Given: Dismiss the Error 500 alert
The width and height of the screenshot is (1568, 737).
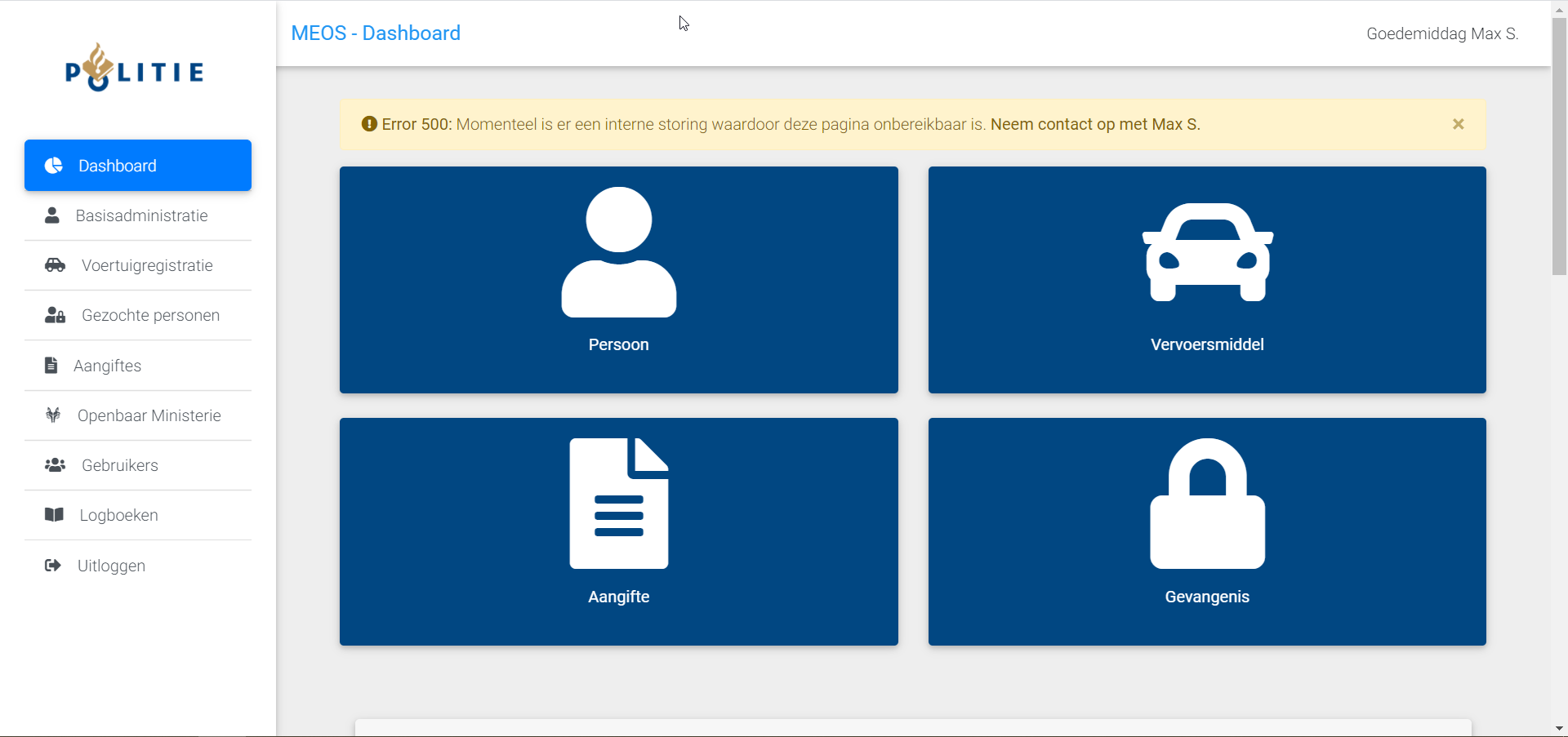Looking at the screenshot, I should pos(1458,124).
